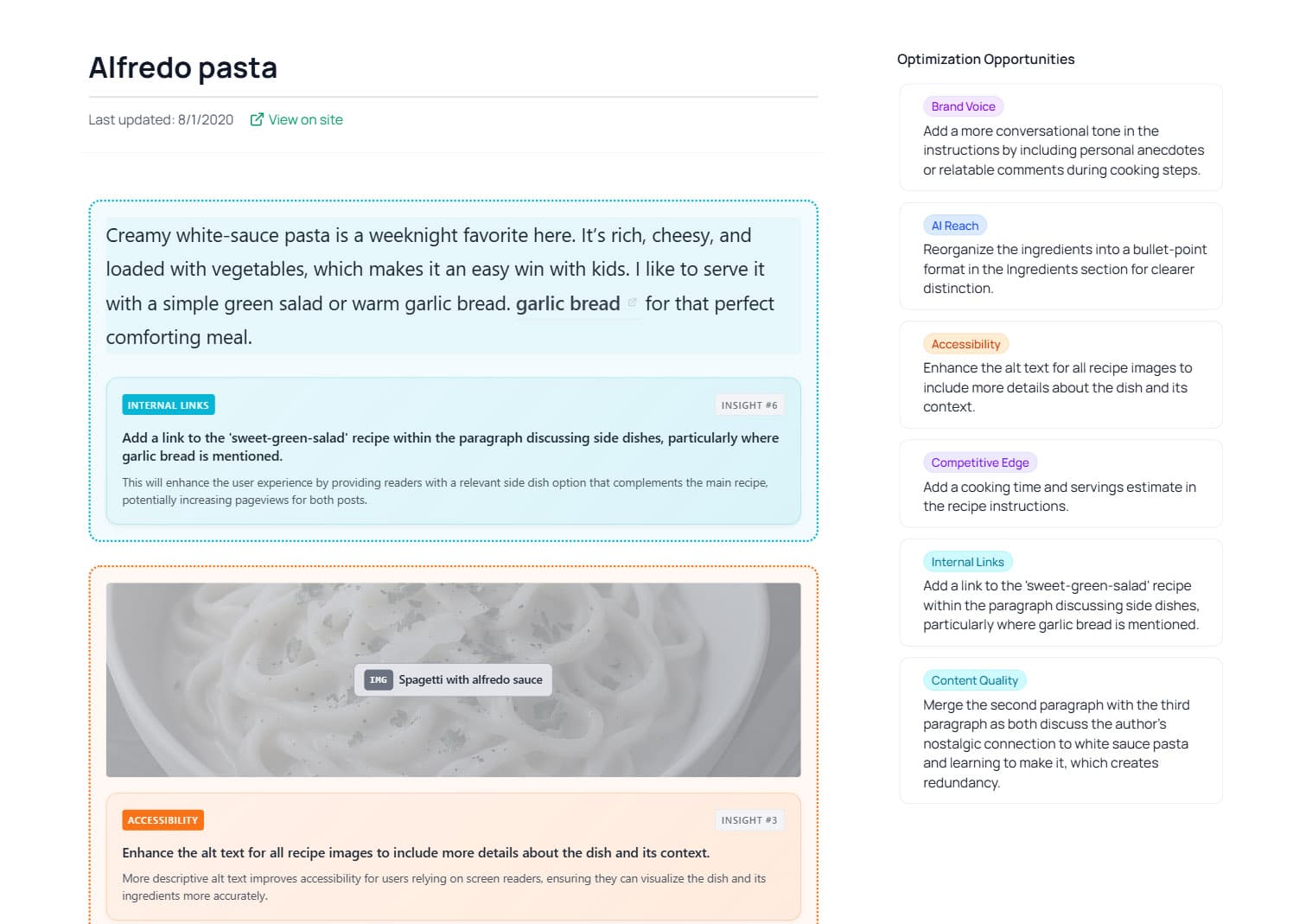Click the Alfredo pasta page title
Image resolution: width=1293 pixels, height=924 pixels.
click(182, 67)
